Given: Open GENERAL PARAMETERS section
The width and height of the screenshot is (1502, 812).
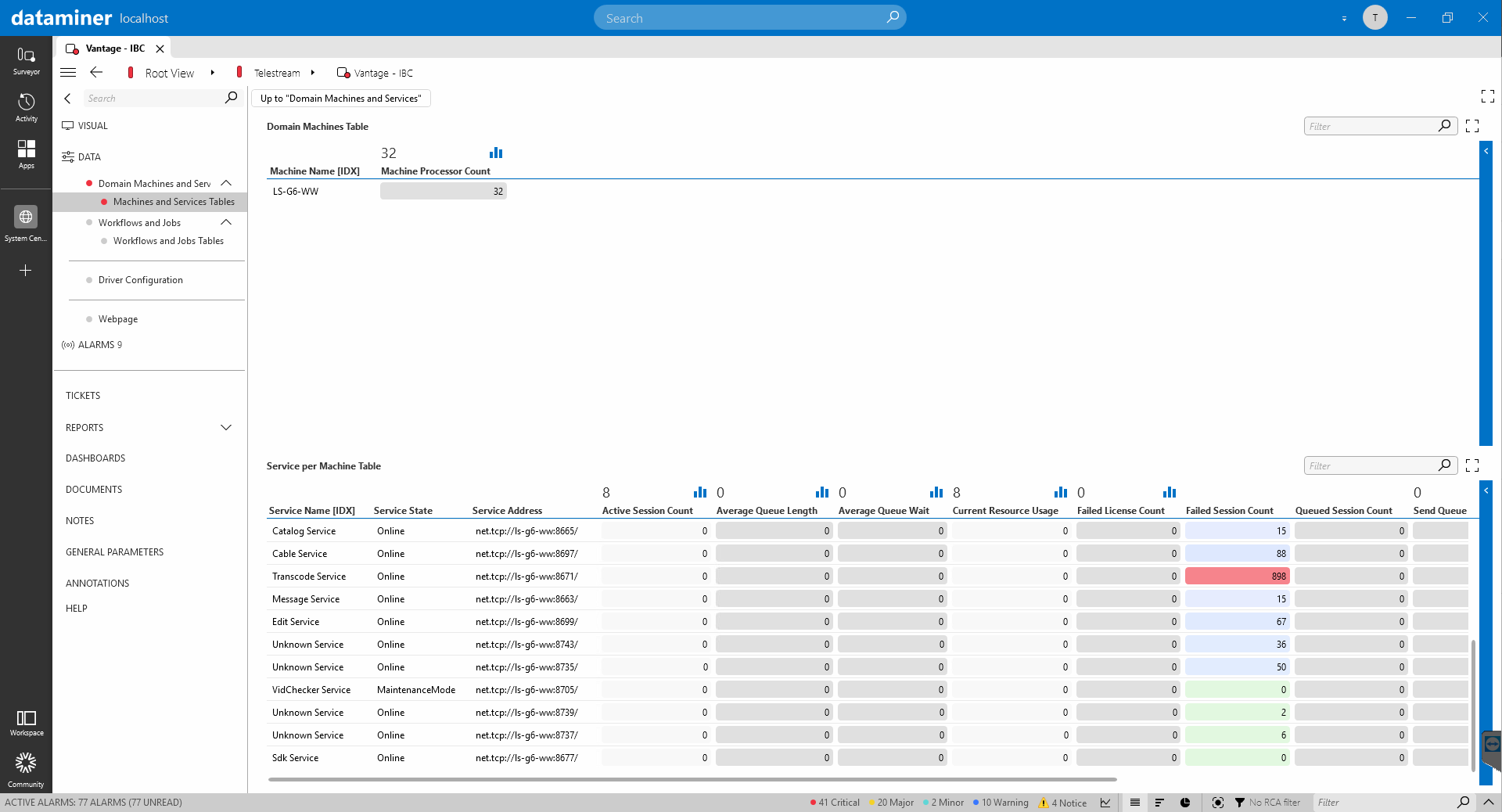Looking at the screenshot, I should pos(114,552).
